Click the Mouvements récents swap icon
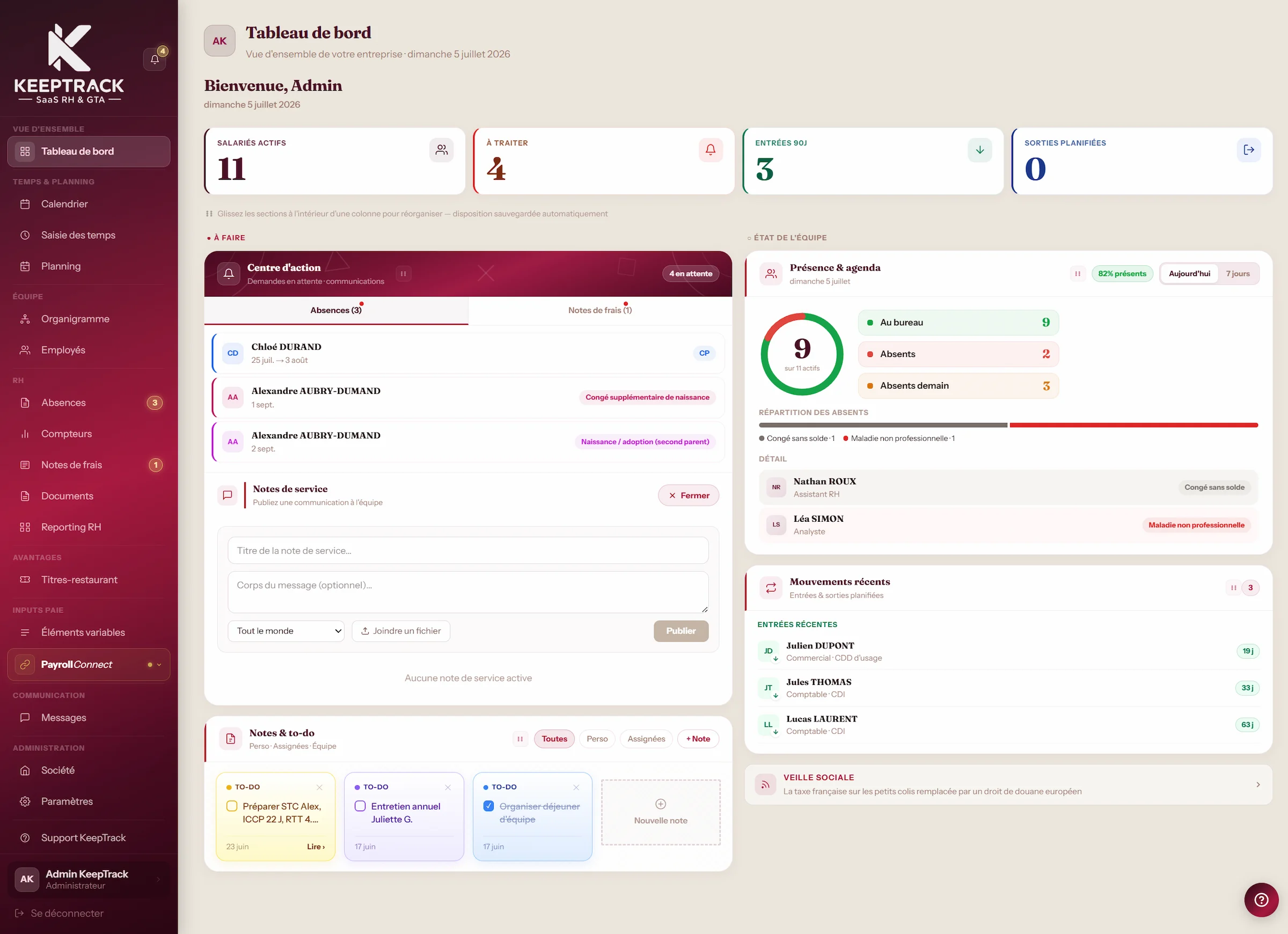This screenshot has width=1288, height=934. coord(771,588)
